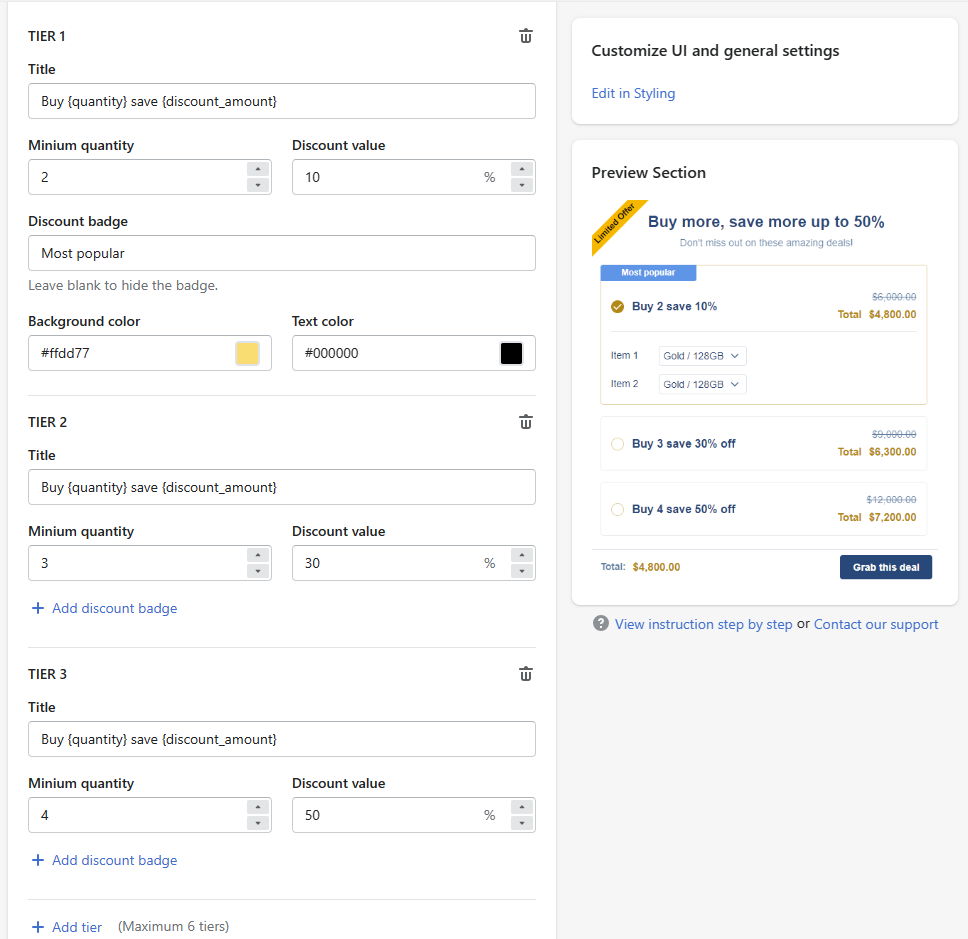This screenshot has width=968, height=939.
Task: Click the Most popular discount badge field
Action: (282, 253)
